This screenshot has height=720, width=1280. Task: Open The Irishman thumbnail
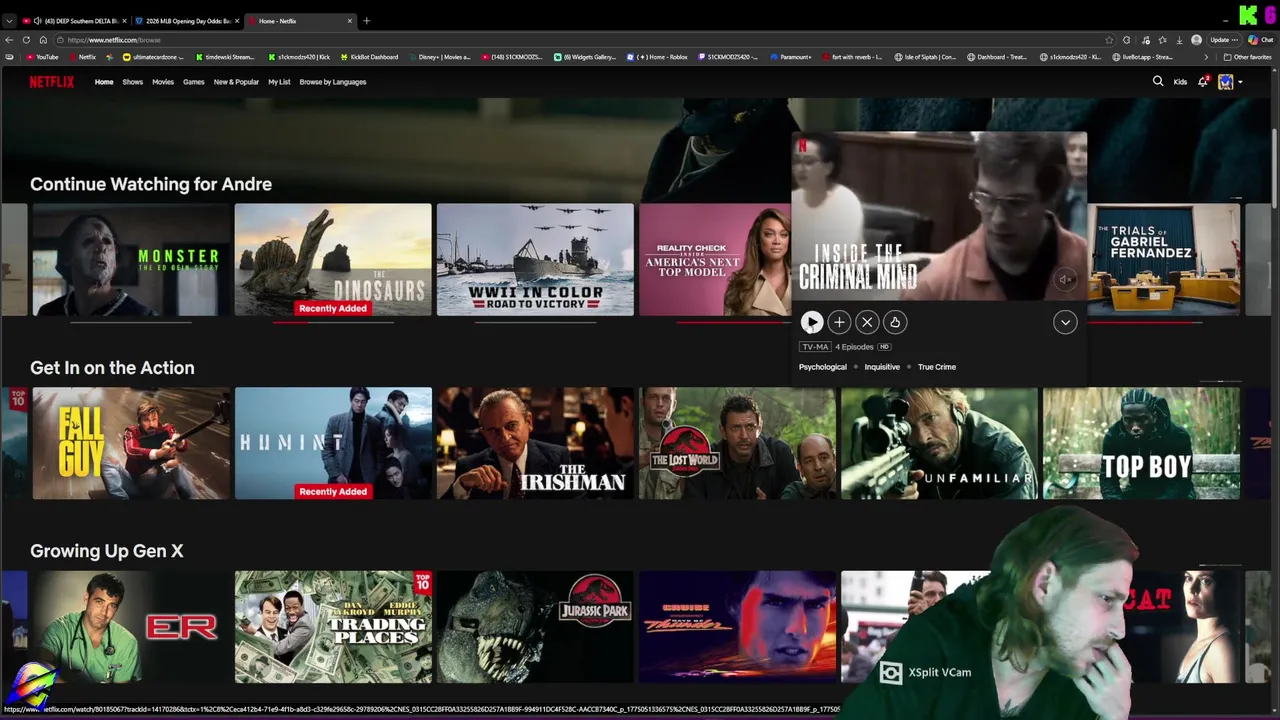(x=535, y=443)
